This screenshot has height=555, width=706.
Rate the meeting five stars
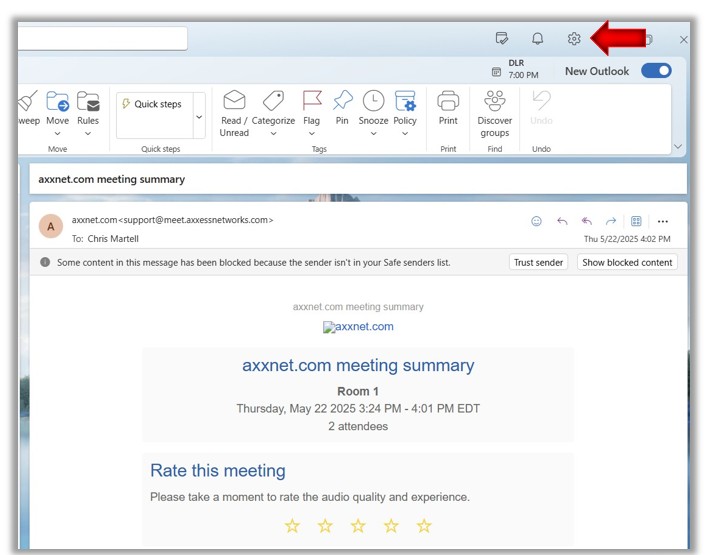coord(424,526)
